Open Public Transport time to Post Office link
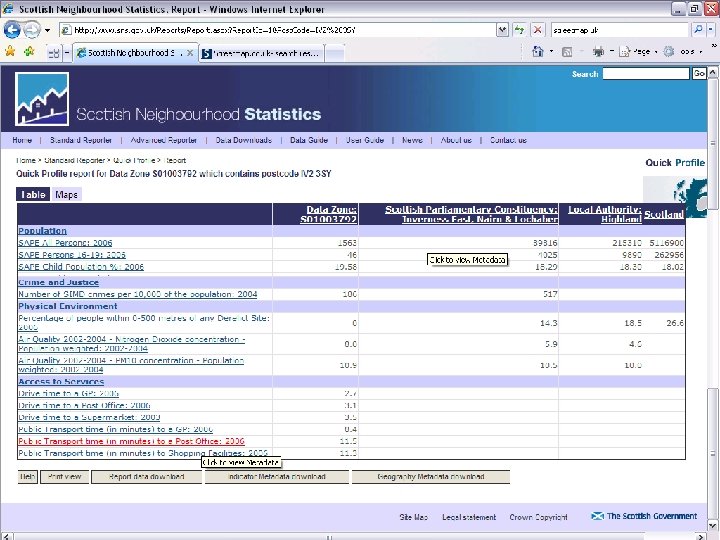The width and height of the screenshot is (720, 540). pos(131,441)
